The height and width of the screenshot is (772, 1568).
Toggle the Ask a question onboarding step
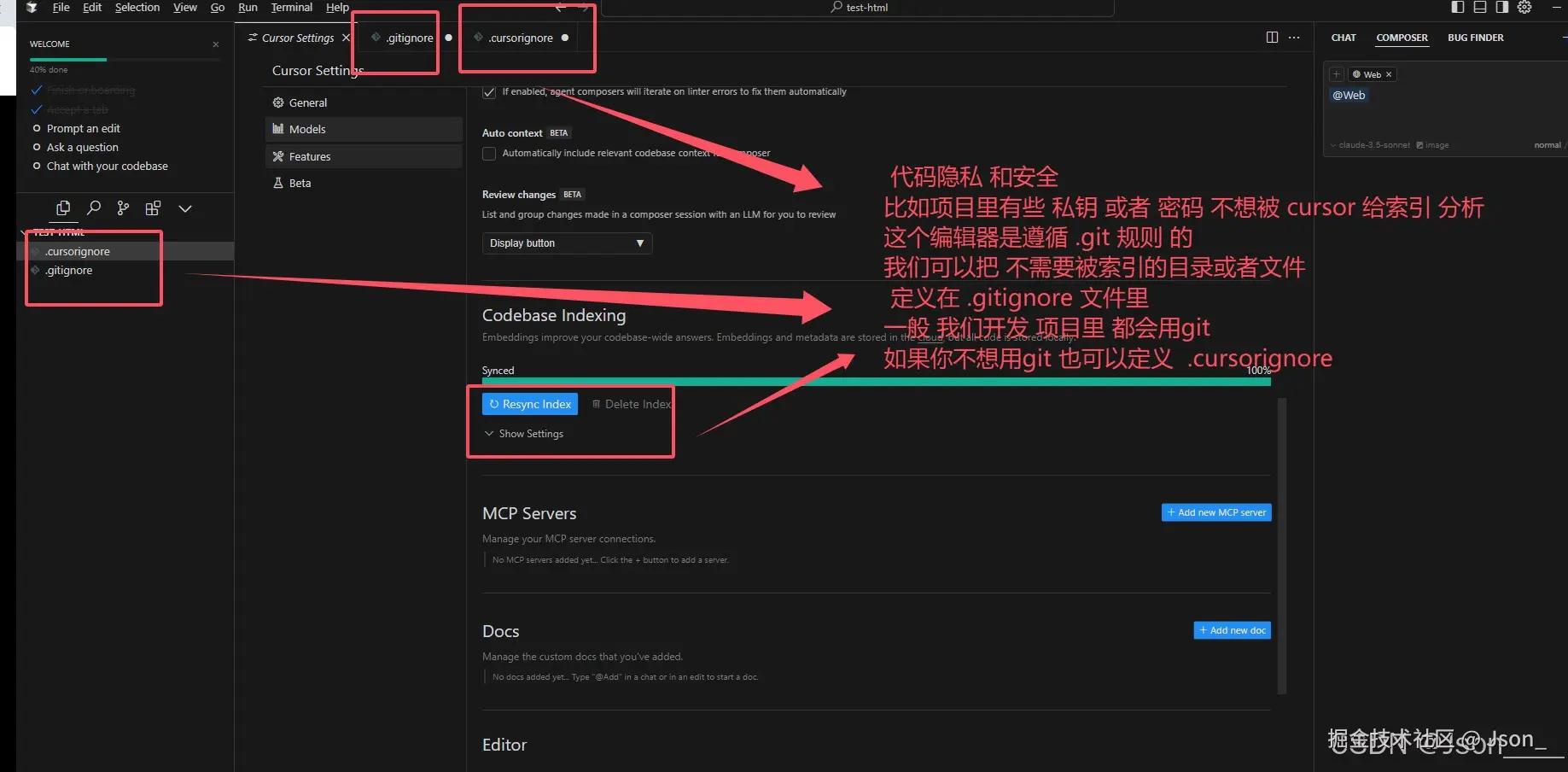click(x=37, y=147)
